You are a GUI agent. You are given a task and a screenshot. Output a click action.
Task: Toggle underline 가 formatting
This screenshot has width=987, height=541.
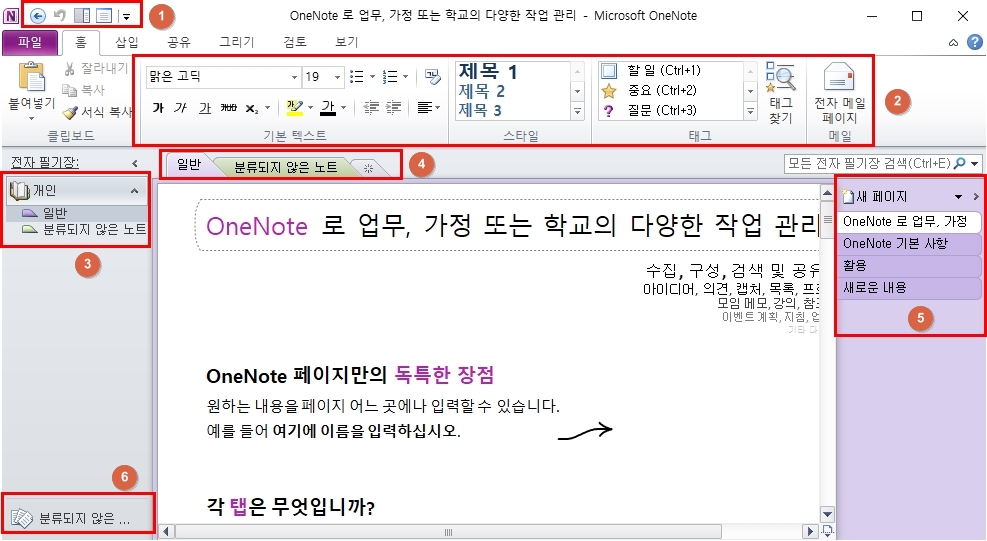205,108
